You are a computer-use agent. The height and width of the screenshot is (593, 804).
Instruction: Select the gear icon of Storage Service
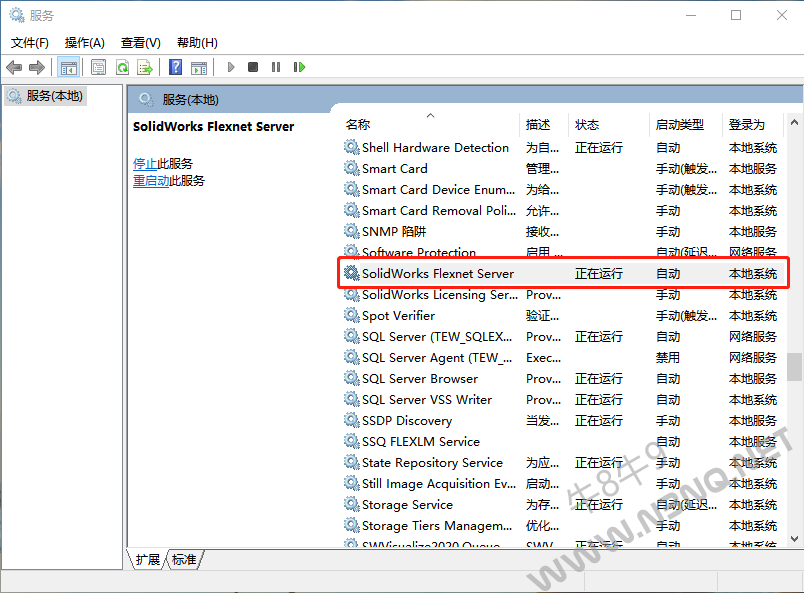pyautogui.click(x=351, y=505)
